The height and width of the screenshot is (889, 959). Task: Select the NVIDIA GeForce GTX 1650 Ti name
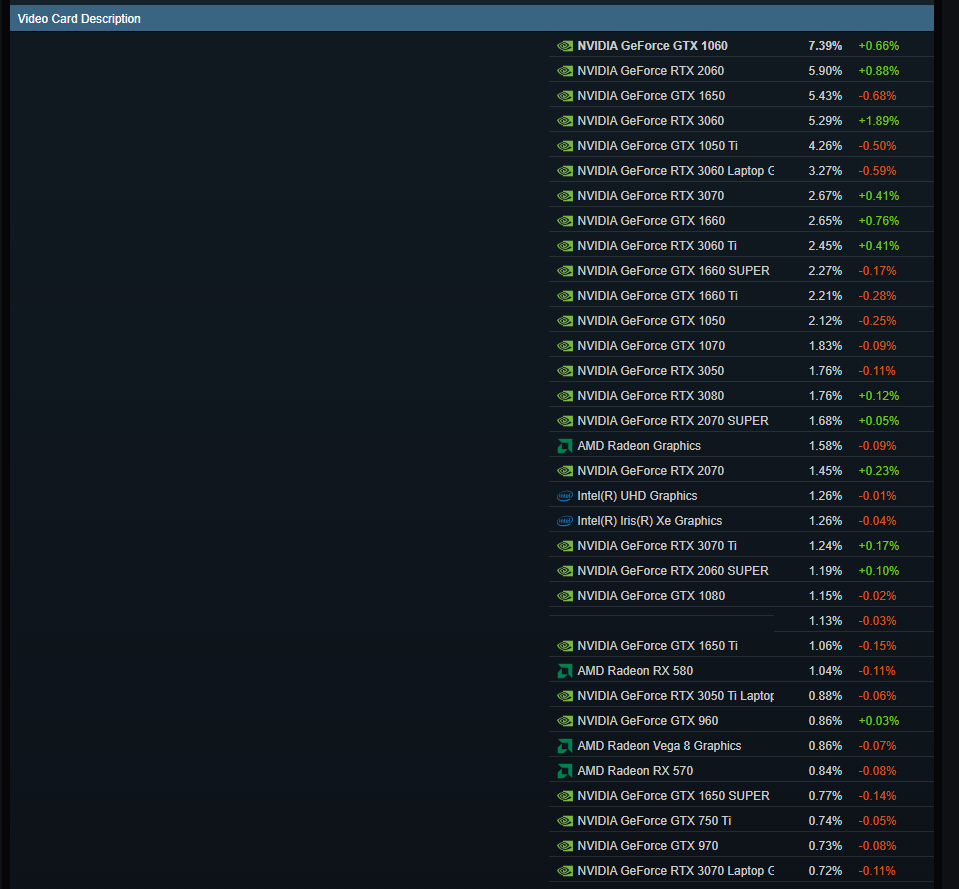point(657,646)
